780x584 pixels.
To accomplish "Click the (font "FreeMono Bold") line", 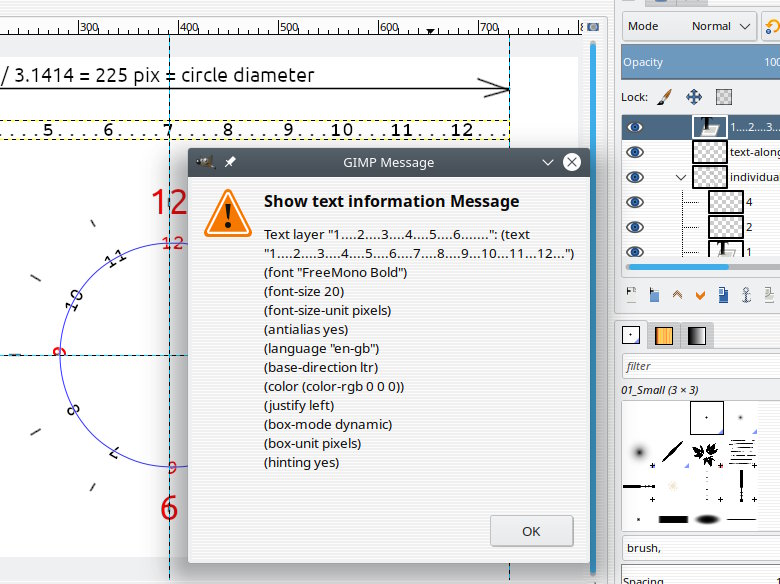I will point(335,273).
